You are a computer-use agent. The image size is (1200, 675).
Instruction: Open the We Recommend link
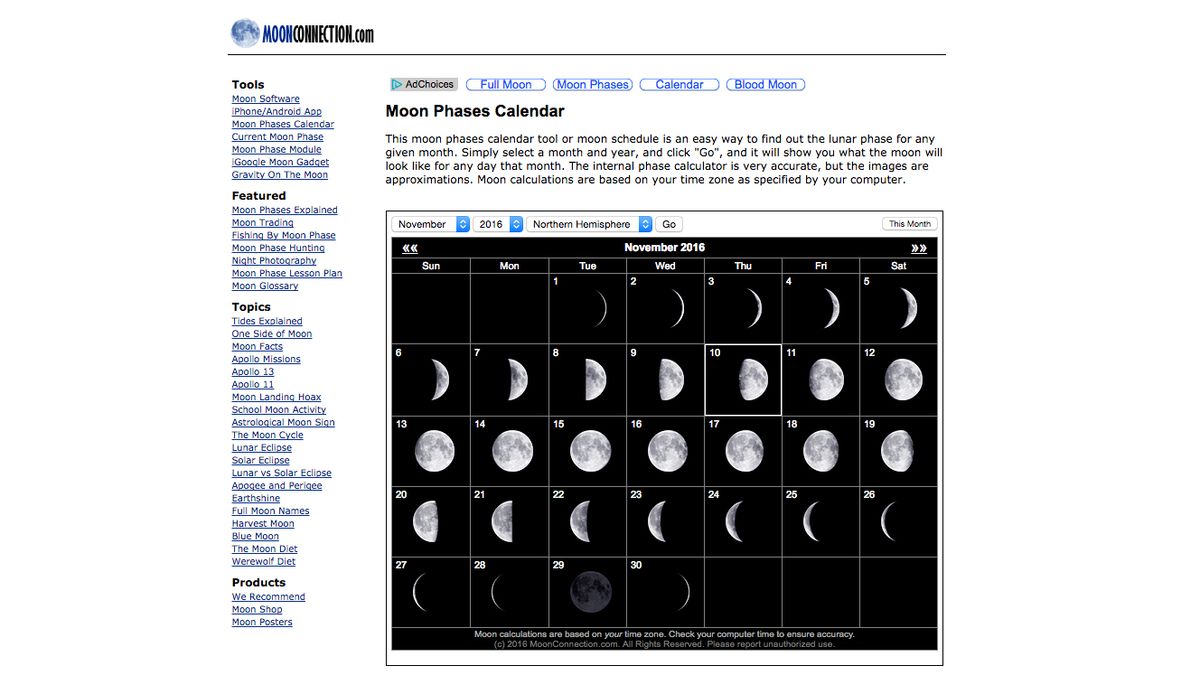click(269, 597)
